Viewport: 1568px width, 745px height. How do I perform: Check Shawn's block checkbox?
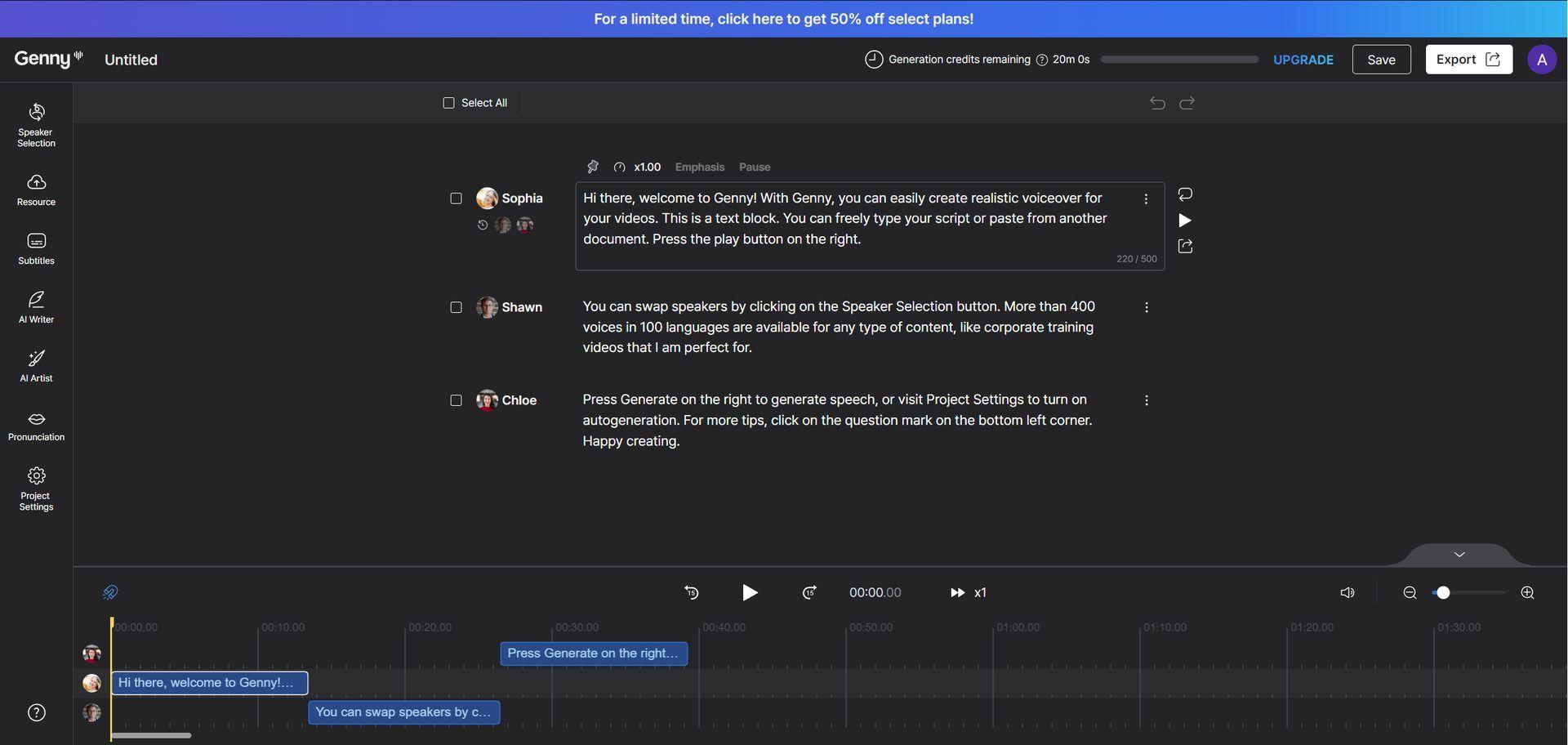(456, 307)
